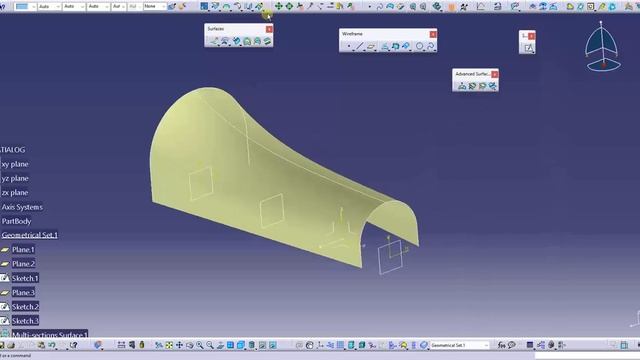Select zx plane in the specification tree
The height and width of the screenshot is (360, 640).
[x=15, y=193]
